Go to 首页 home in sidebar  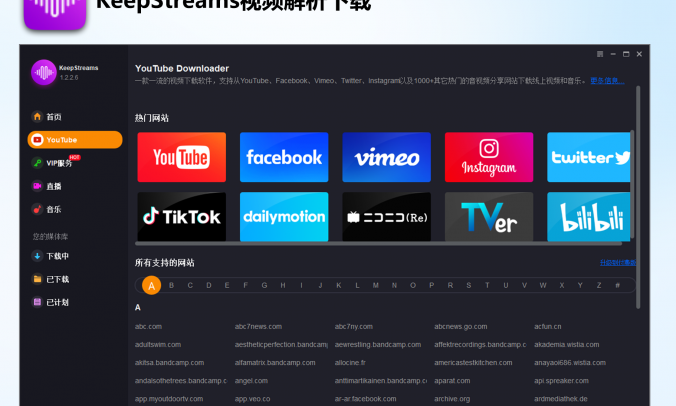(47, 117)
